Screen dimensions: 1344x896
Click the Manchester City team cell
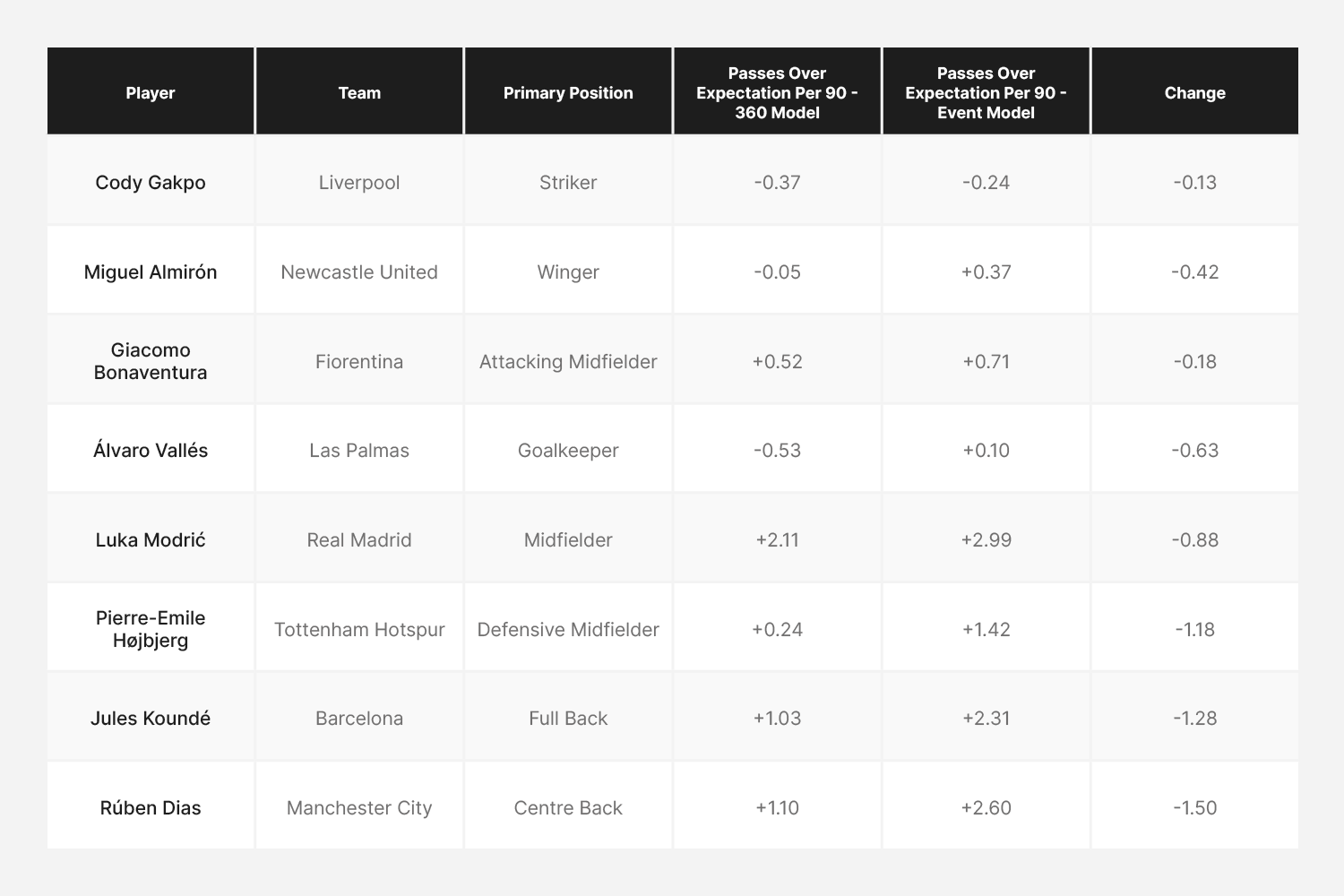(x=359, y=807)
